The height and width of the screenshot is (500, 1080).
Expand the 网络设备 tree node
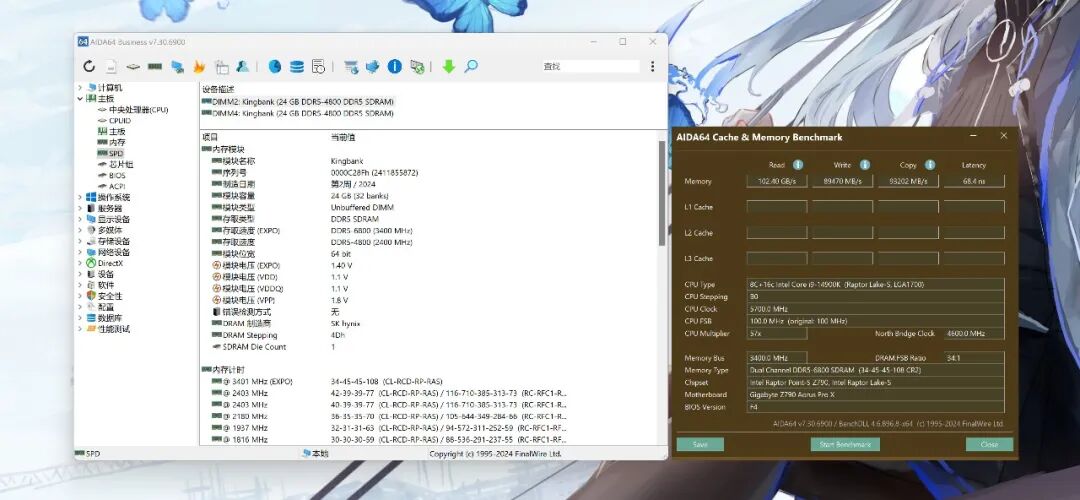pyautogui.click(x=80, y=253)
